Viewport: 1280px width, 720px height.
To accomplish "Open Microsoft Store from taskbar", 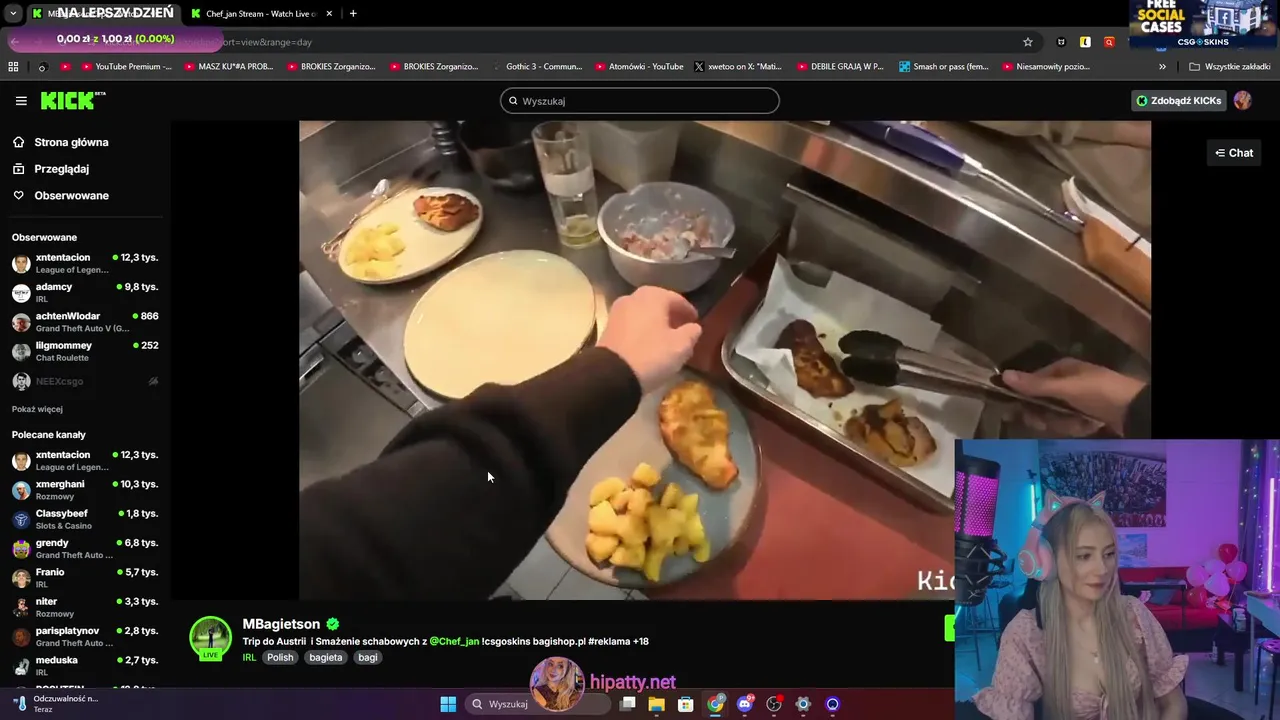I will (685, 704).
